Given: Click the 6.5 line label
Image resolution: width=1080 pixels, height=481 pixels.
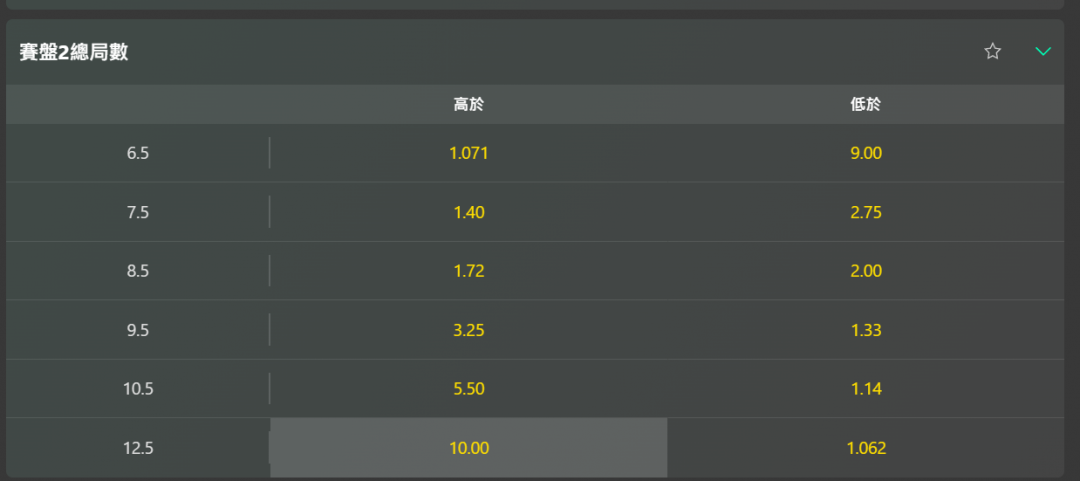Looking at the screenshot, I should pos(138,154).
